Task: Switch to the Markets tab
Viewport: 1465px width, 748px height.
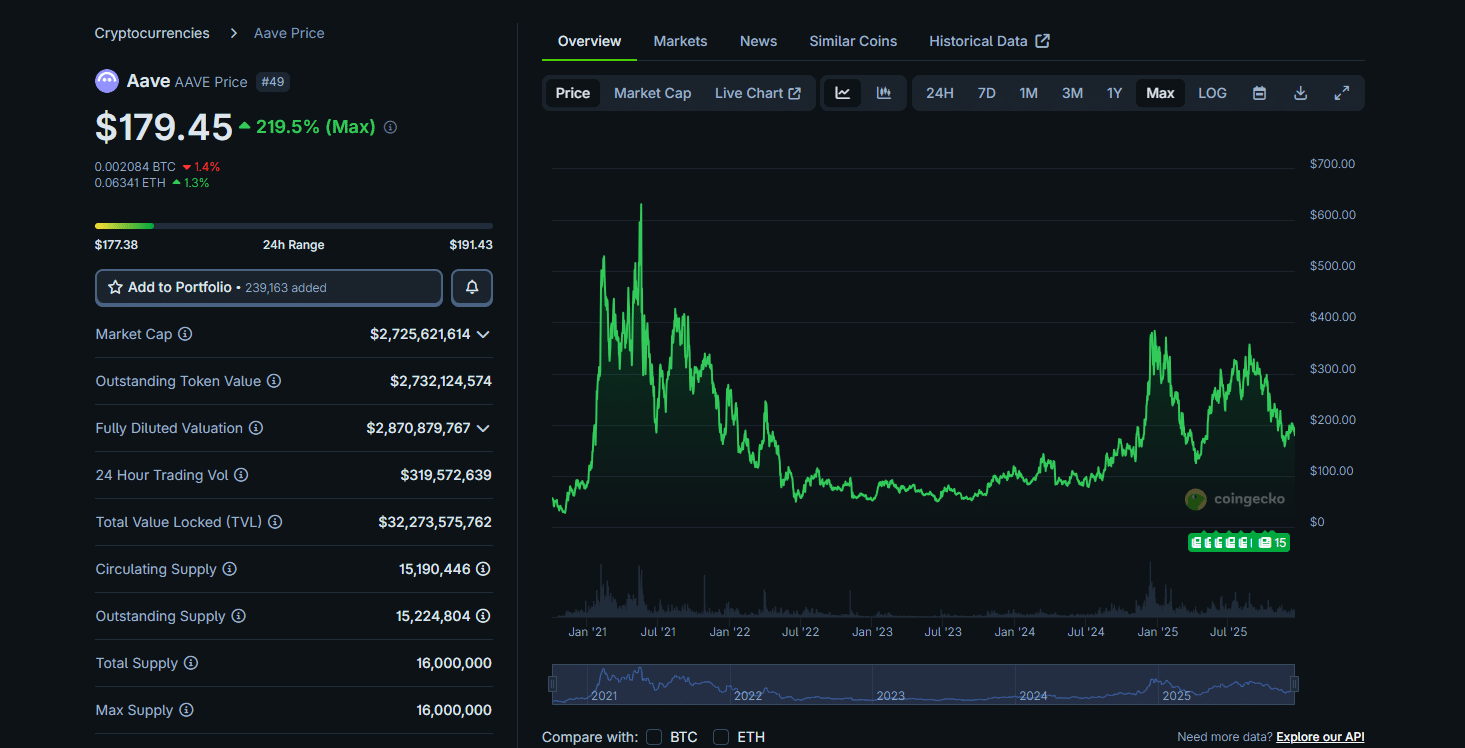Action: pos(680,41)
